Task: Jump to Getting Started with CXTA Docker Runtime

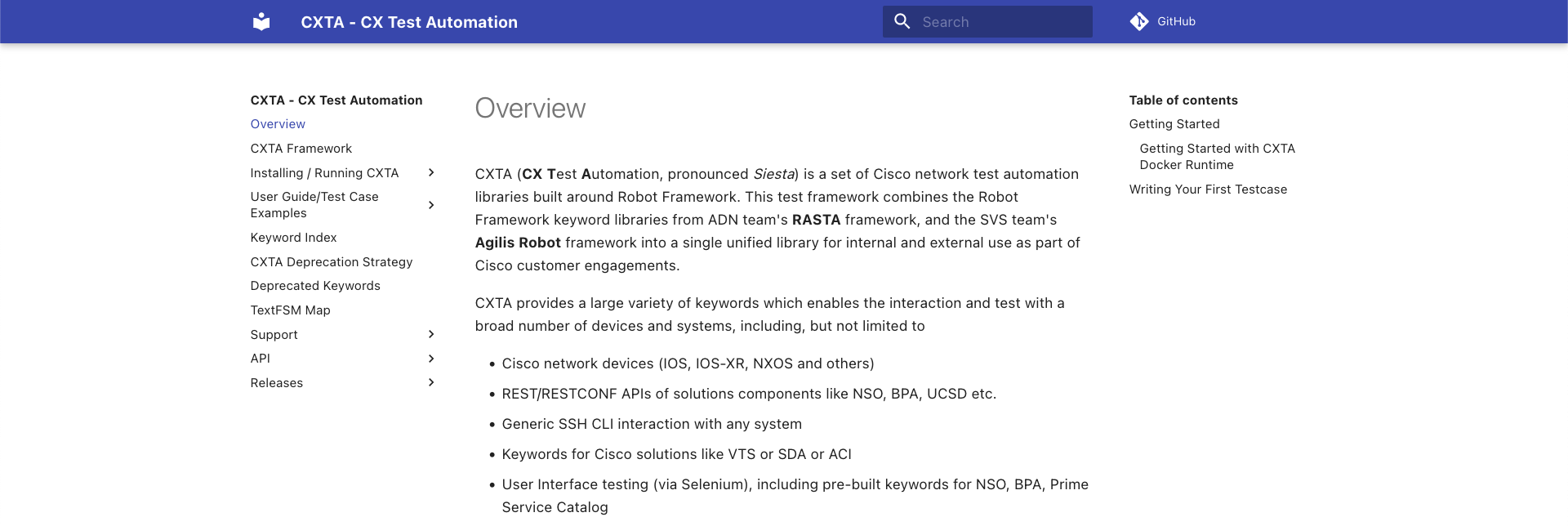Action: pos(1218,157)
